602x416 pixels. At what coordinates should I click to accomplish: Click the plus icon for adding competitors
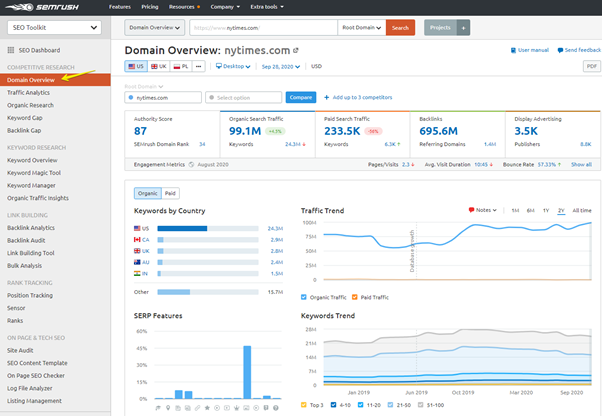tap(327, 97)
